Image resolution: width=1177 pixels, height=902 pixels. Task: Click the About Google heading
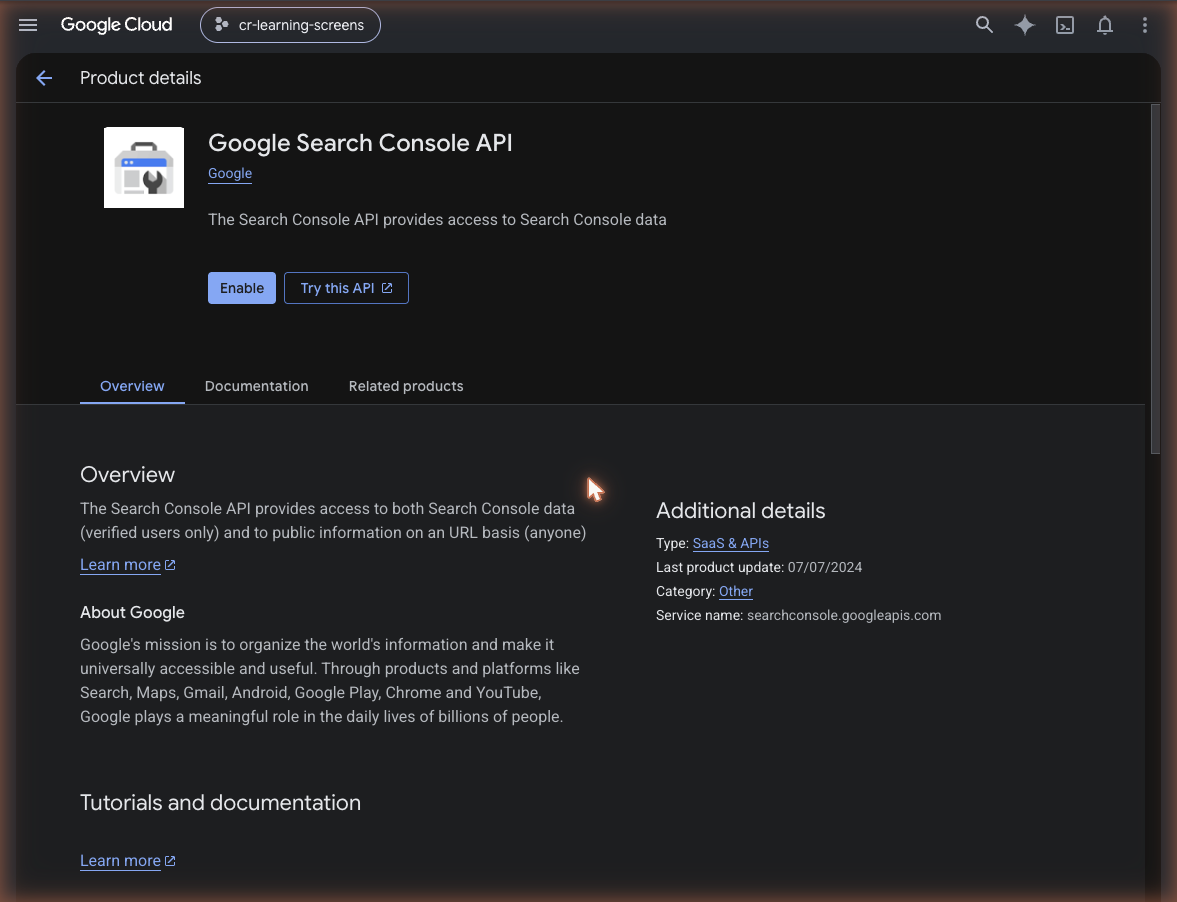132,612
